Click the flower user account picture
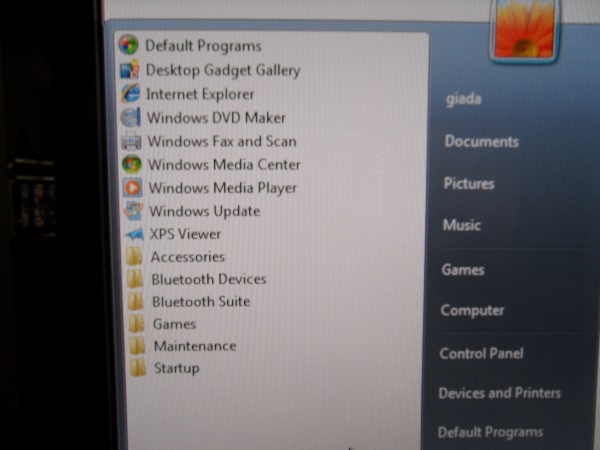 (x=524, y=29)
